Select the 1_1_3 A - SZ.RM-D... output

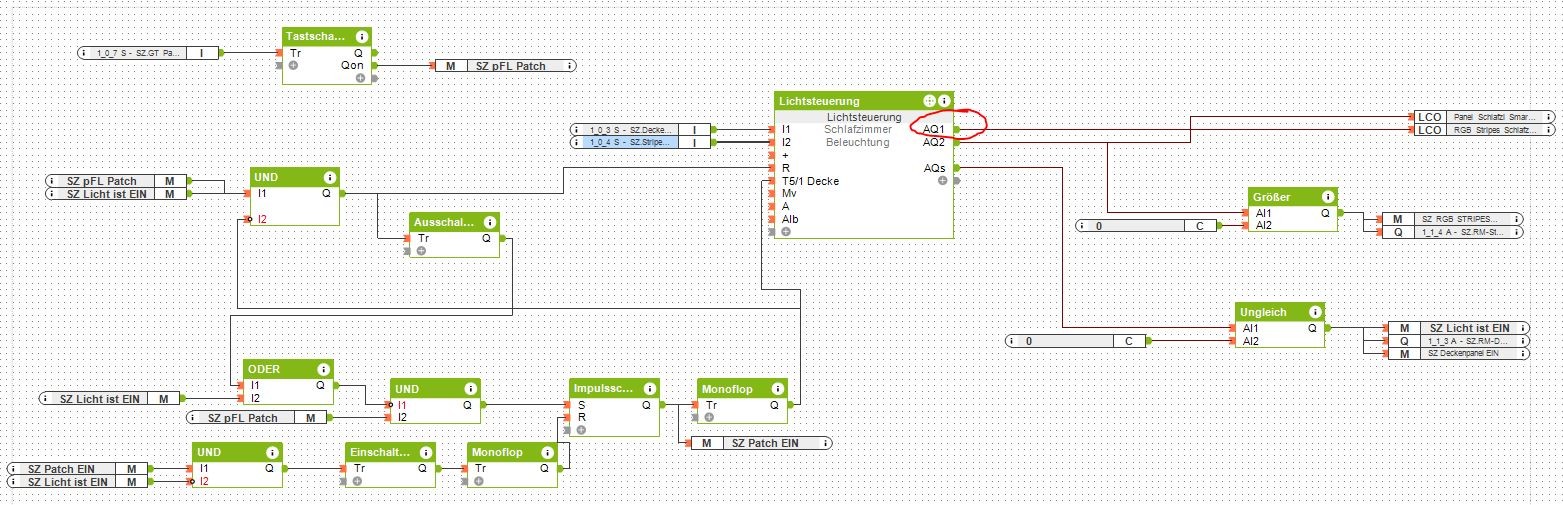pyautogui.click(x=1458, y=341)
